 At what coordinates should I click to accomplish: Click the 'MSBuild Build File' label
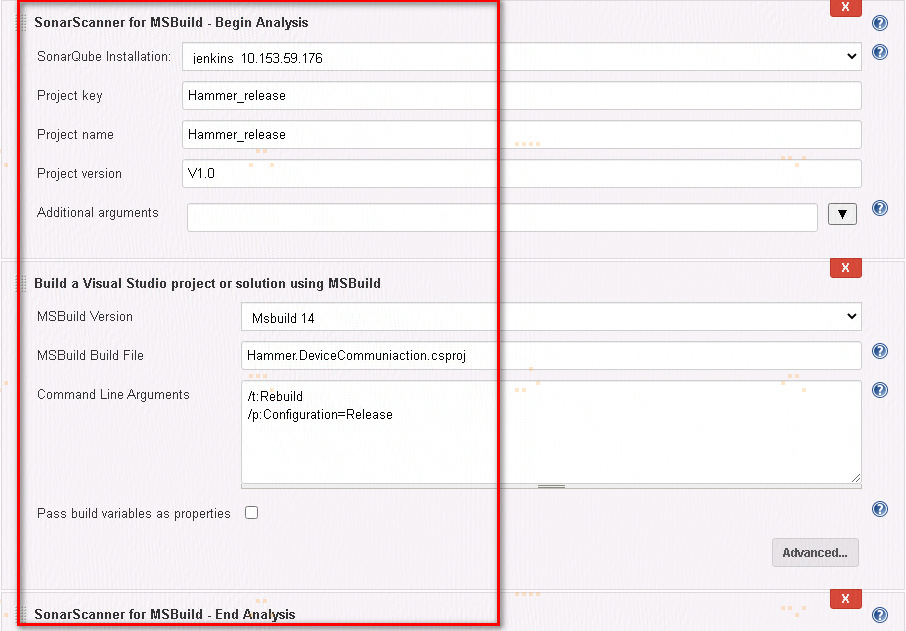(x=90, y=355)
